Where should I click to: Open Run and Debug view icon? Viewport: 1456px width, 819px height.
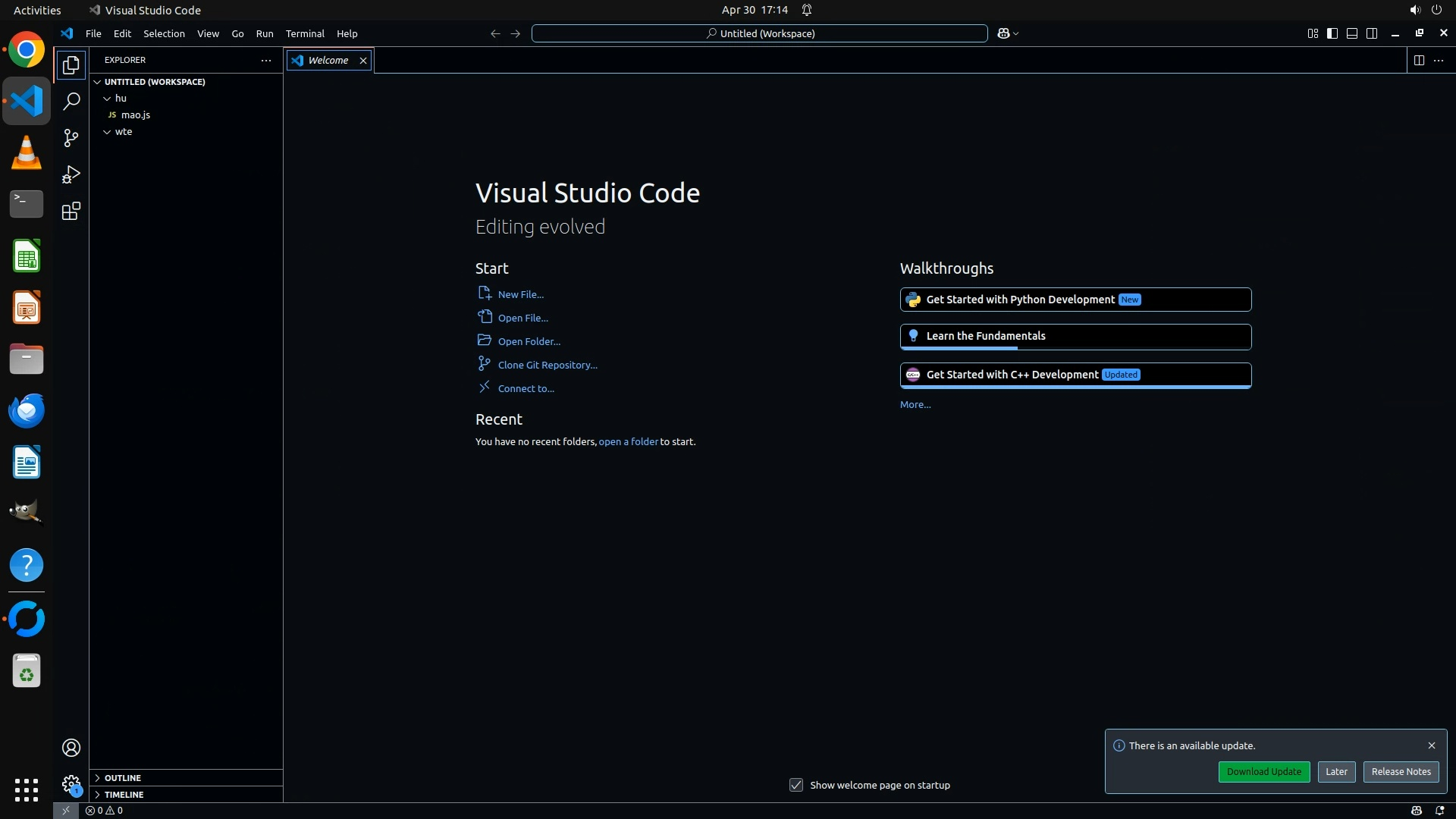71,174
